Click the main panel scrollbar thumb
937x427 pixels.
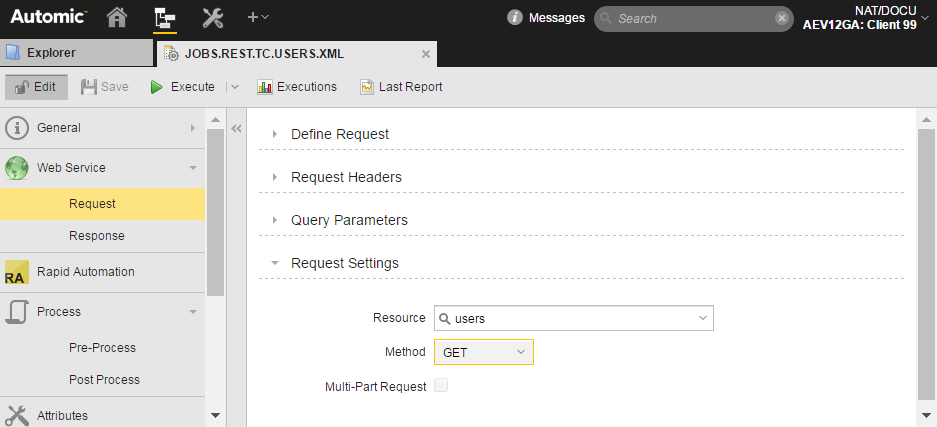pos(925,264)
